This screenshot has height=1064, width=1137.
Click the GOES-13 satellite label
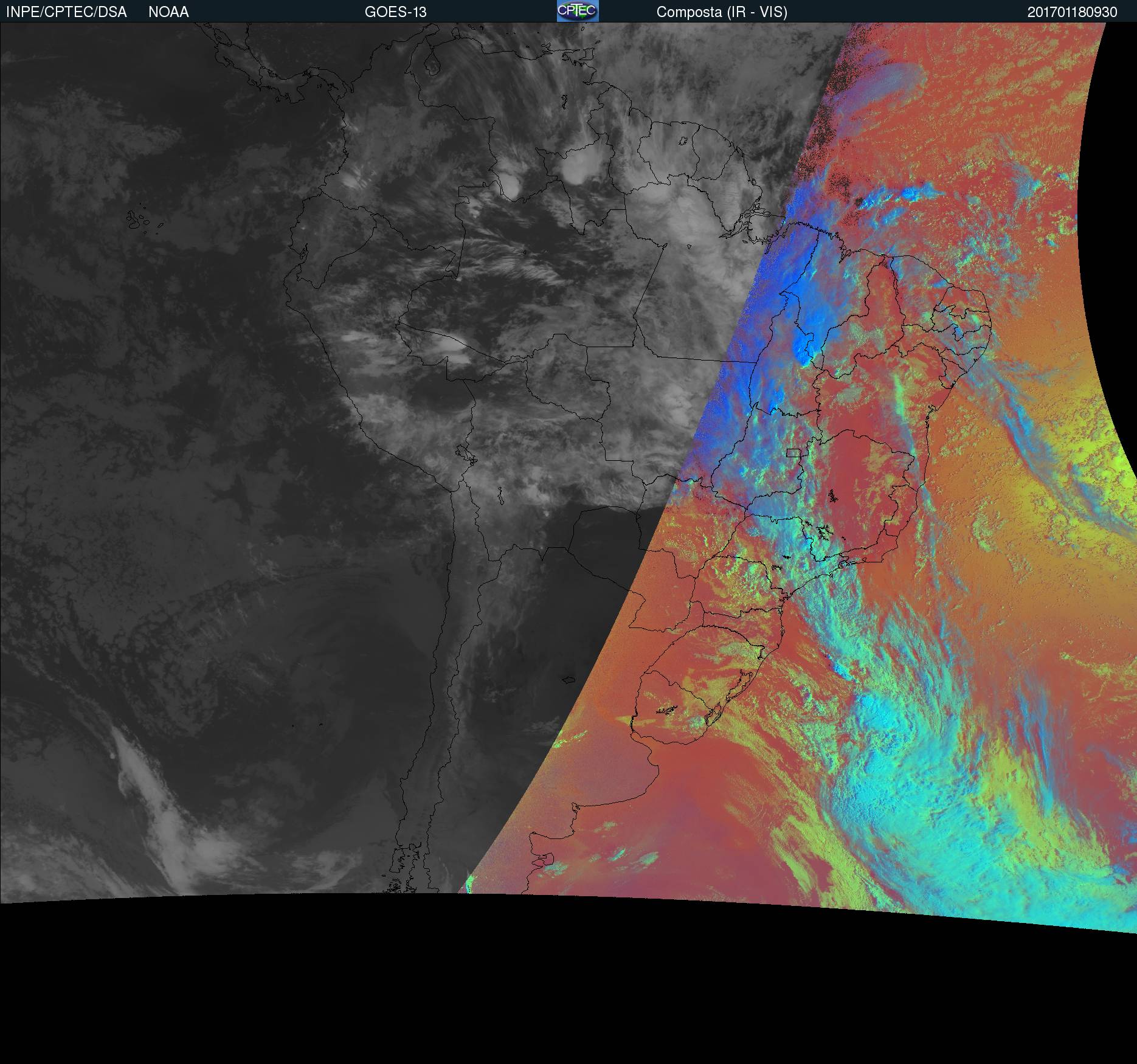click(x=396, y=12)
